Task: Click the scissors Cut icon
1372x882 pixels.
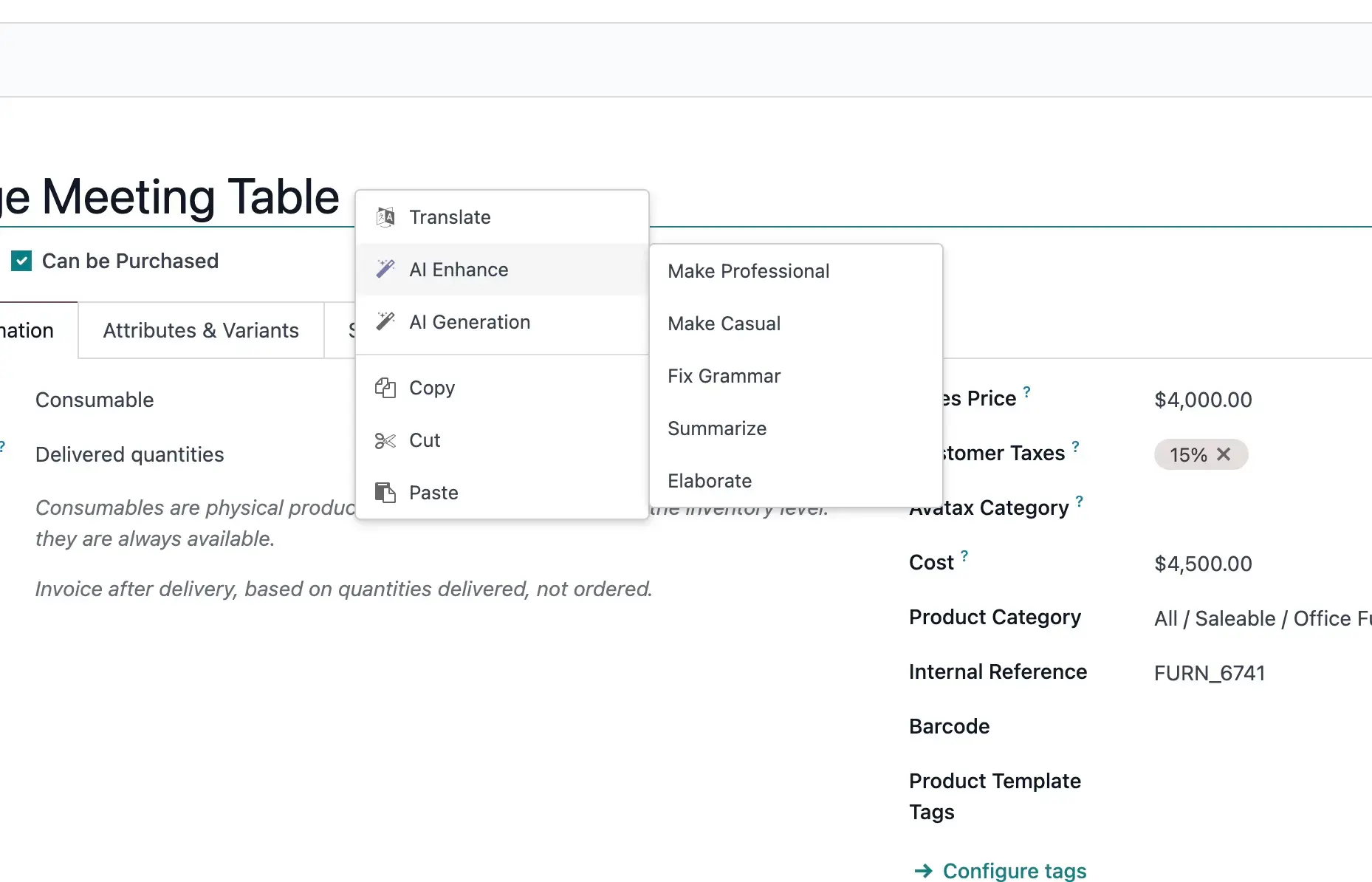Action: click(385, 441)
